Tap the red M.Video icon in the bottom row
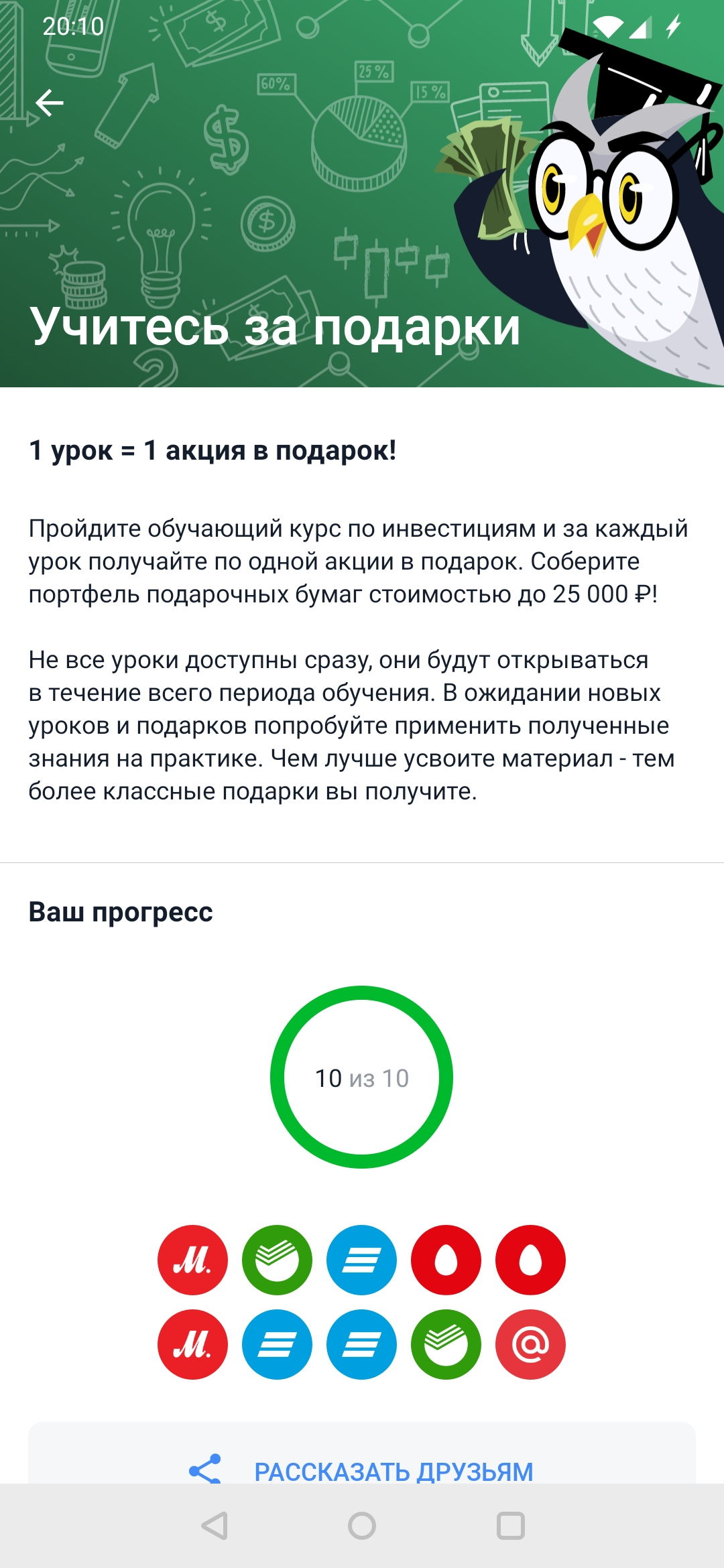Viewport: 724px width, 1568px height. coord(192,1344)
